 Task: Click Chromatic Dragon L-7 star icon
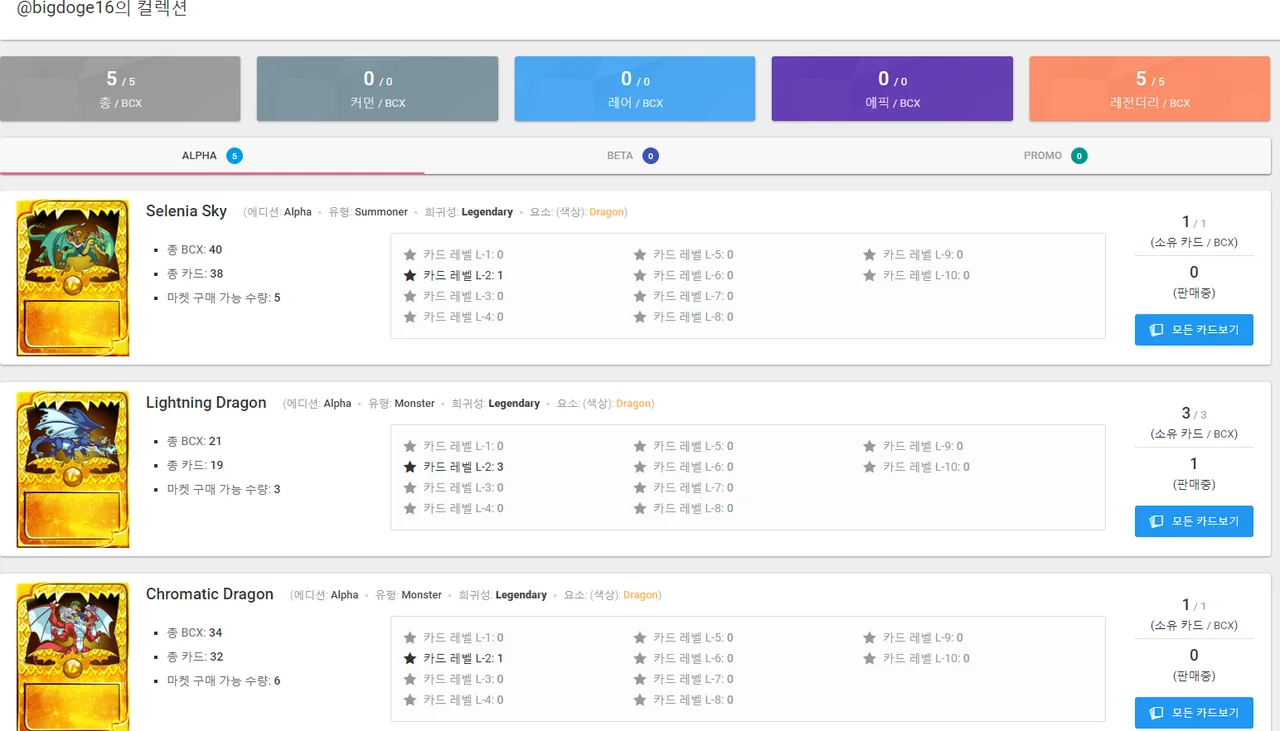640,679
